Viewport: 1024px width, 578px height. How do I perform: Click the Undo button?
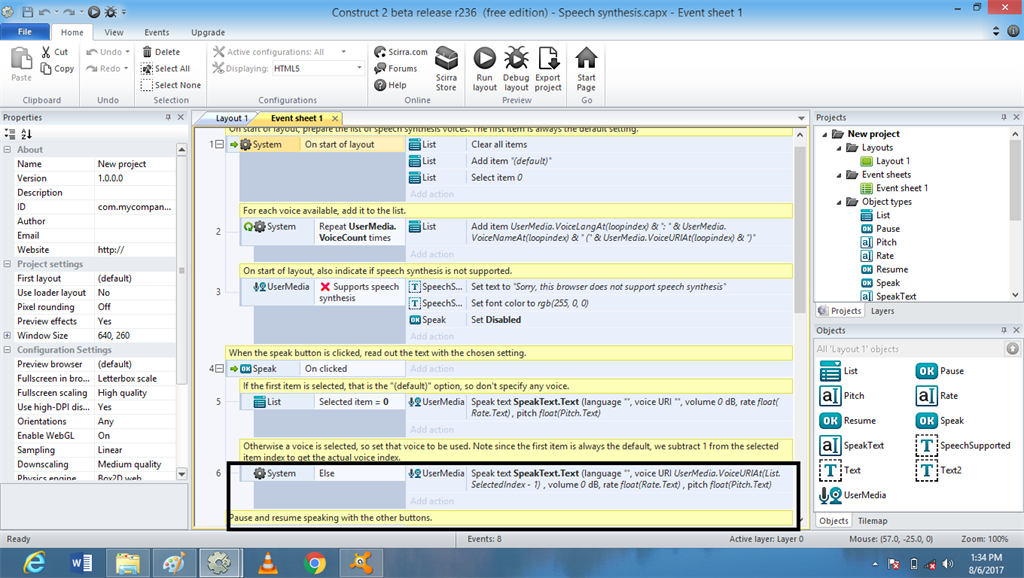104,52
